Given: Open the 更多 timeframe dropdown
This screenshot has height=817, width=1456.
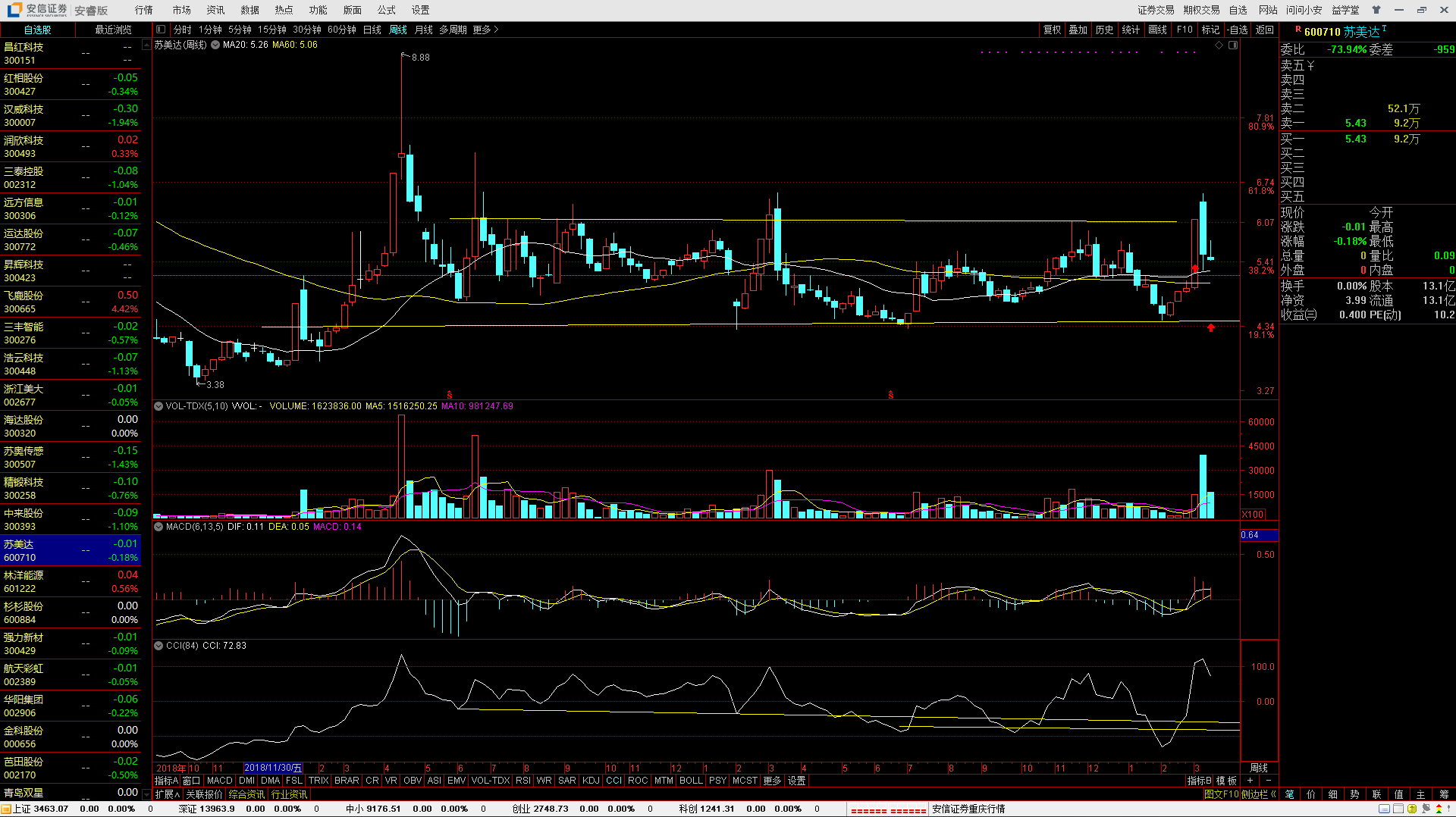Looking at the screenshot, I should (x=485, y=30).
